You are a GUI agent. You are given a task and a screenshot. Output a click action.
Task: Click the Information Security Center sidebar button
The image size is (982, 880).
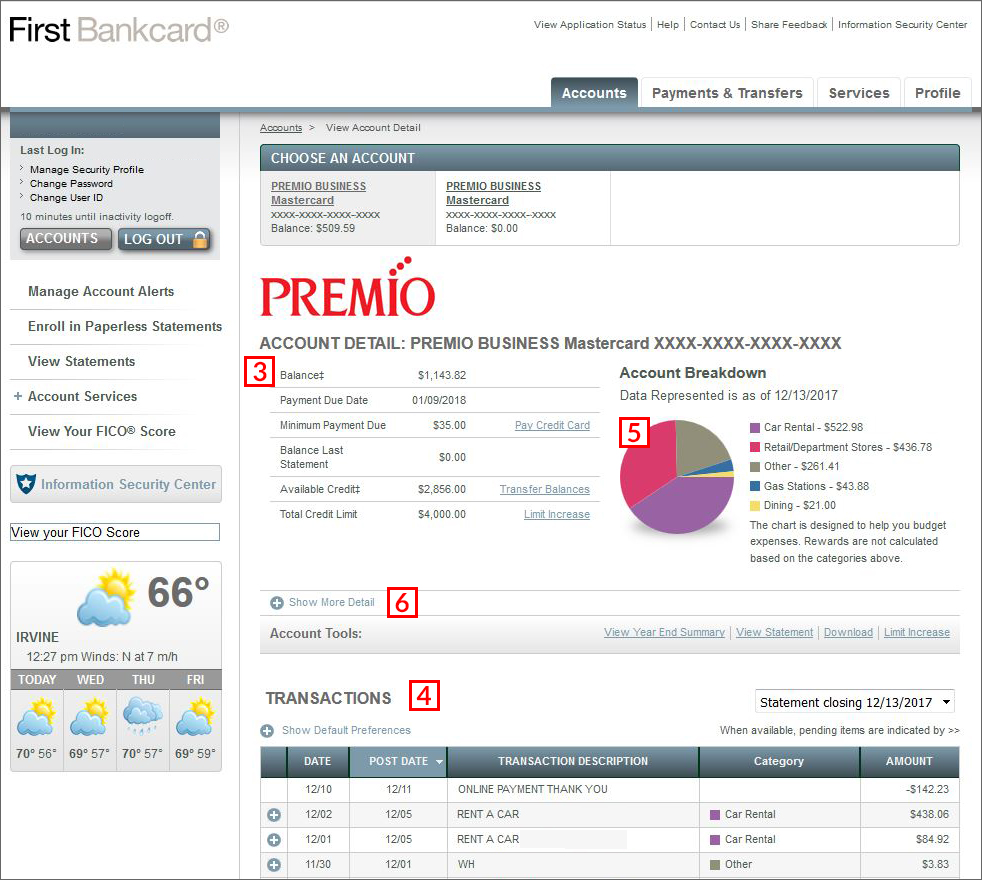[x=116, y=484]
